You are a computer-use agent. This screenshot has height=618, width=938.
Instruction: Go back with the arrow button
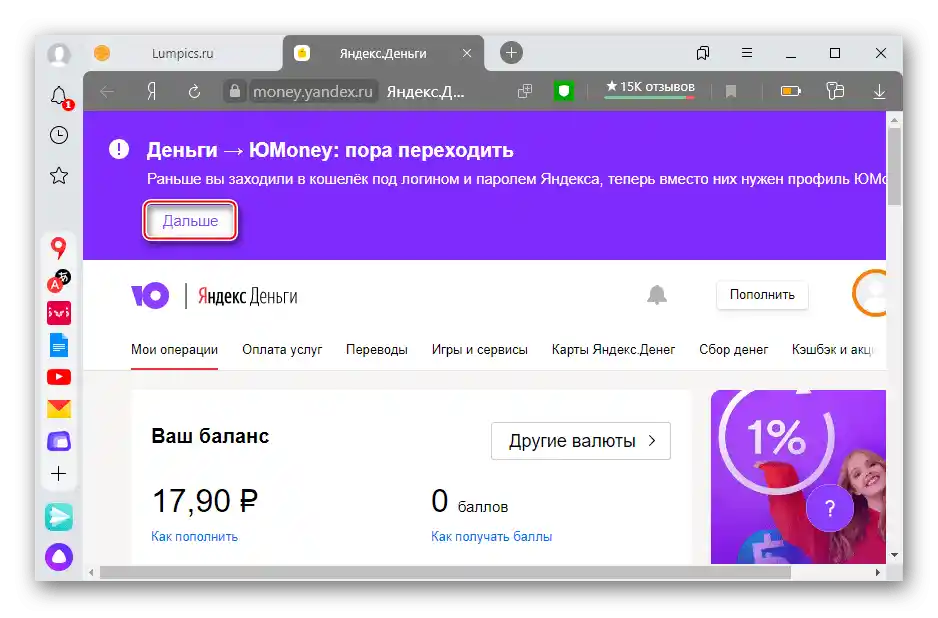107,92
